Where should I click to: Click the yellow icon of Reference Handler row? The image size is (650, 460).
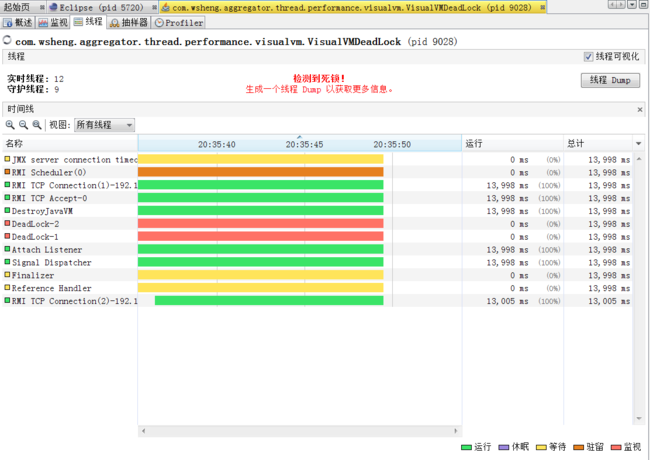(7, 287)
